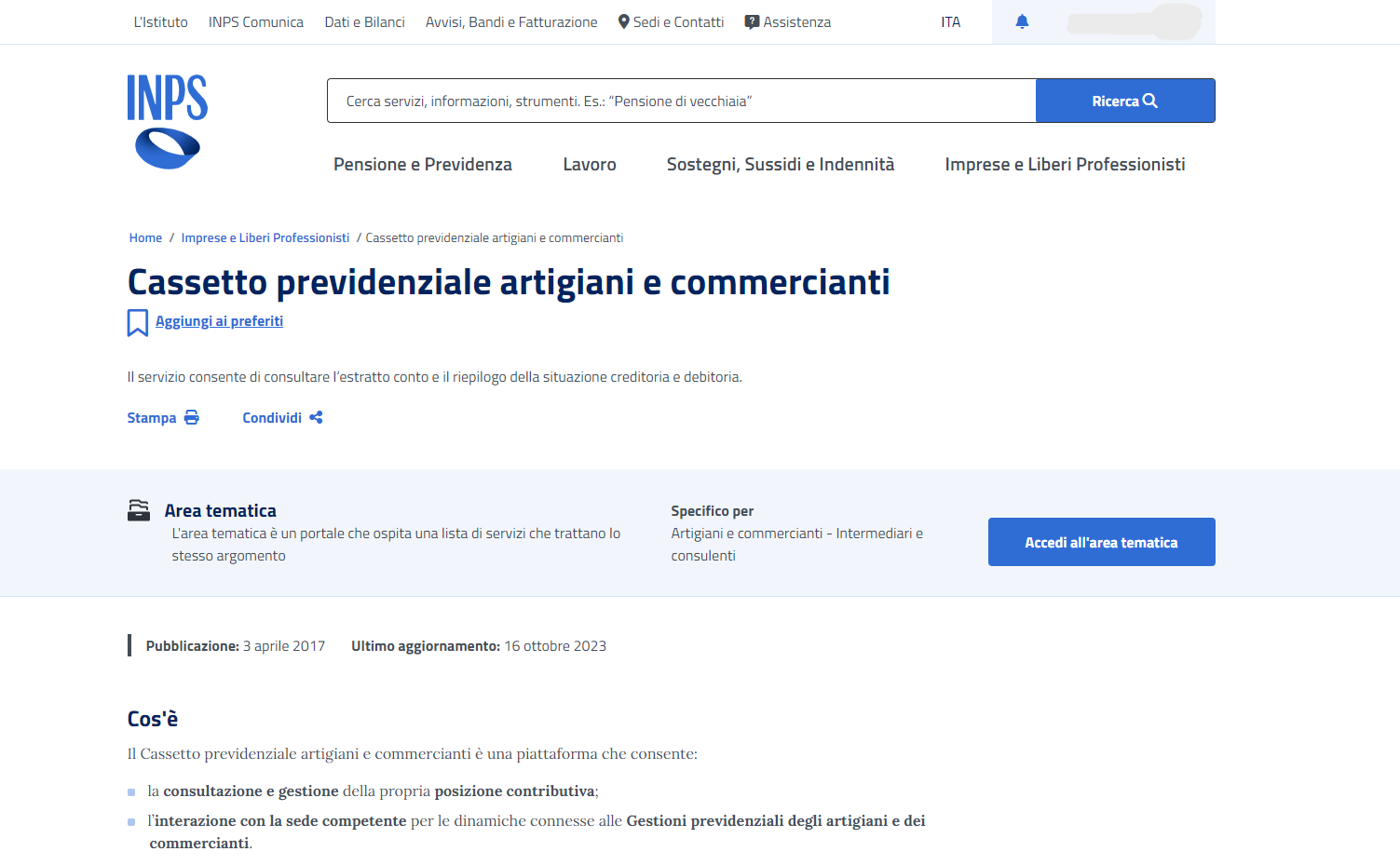Click the share icon next to Condividi

(316, 417)
